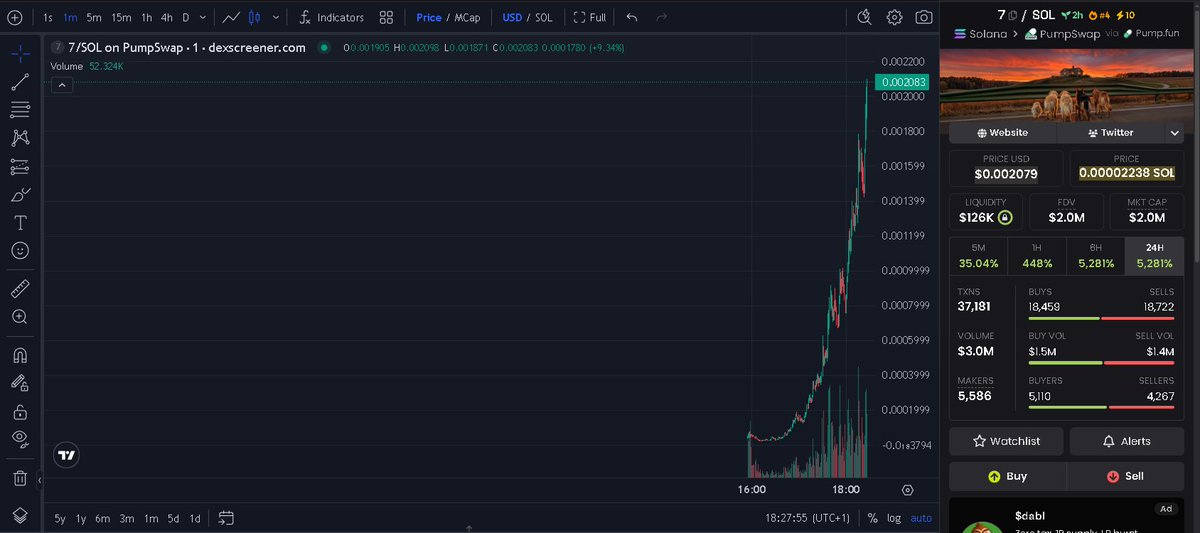This screenshot has width=1200, height=533.
Task: Select the 5m timeframe
Action: coord(93,17)
